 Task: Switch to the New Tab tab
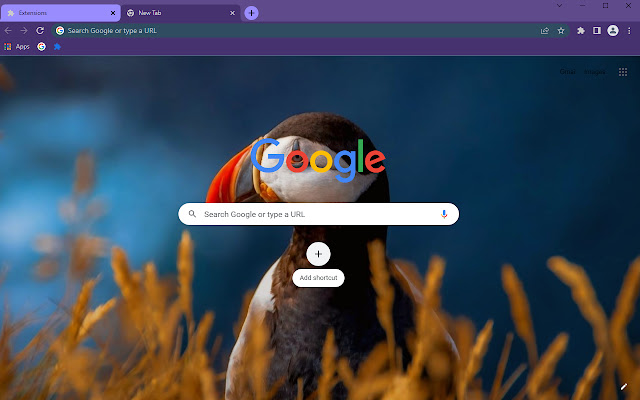[x=181, y=13]
